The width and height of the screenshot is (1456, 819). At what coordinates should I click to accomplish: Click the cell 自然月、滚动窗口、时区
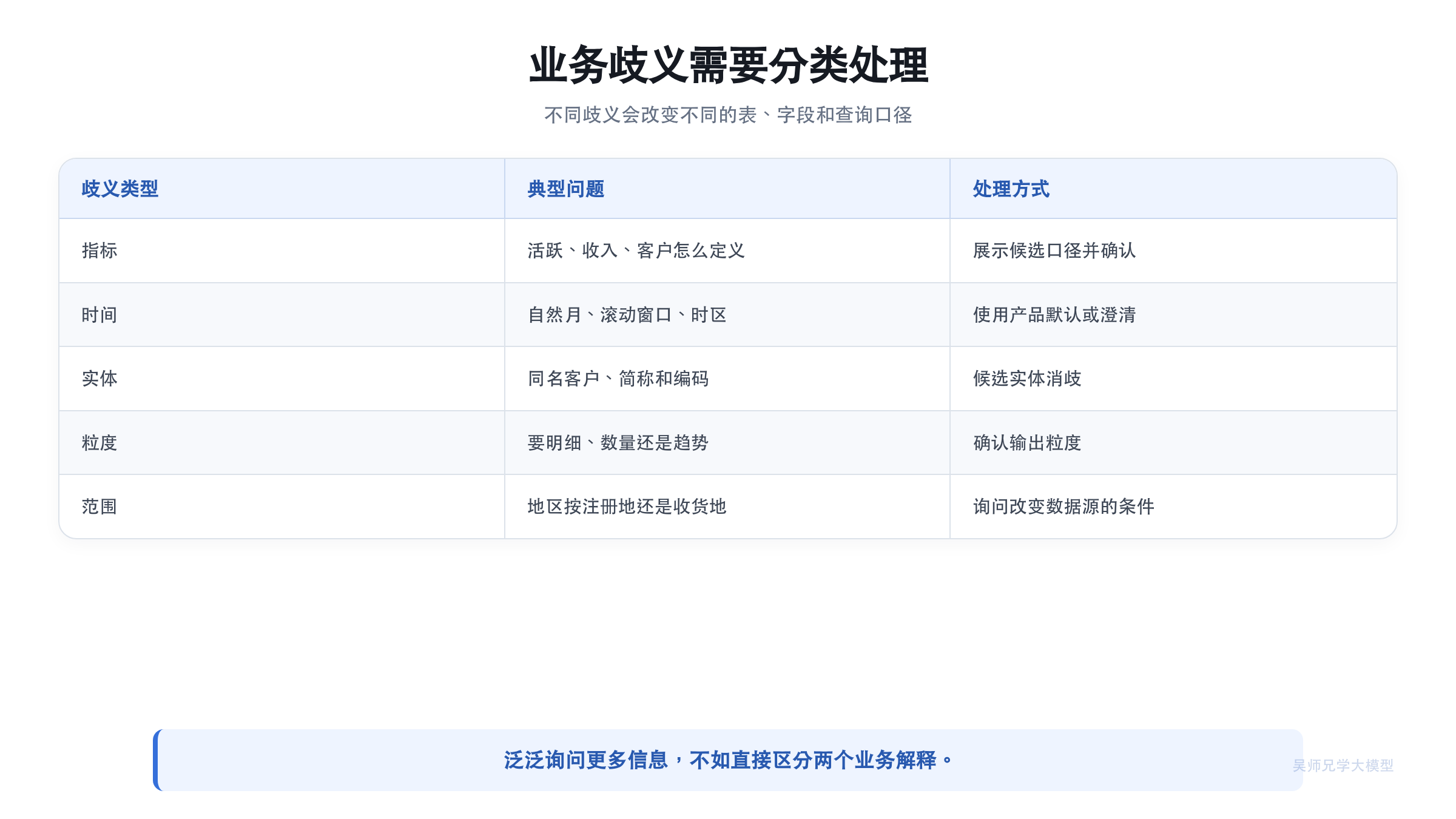(727, 315)
